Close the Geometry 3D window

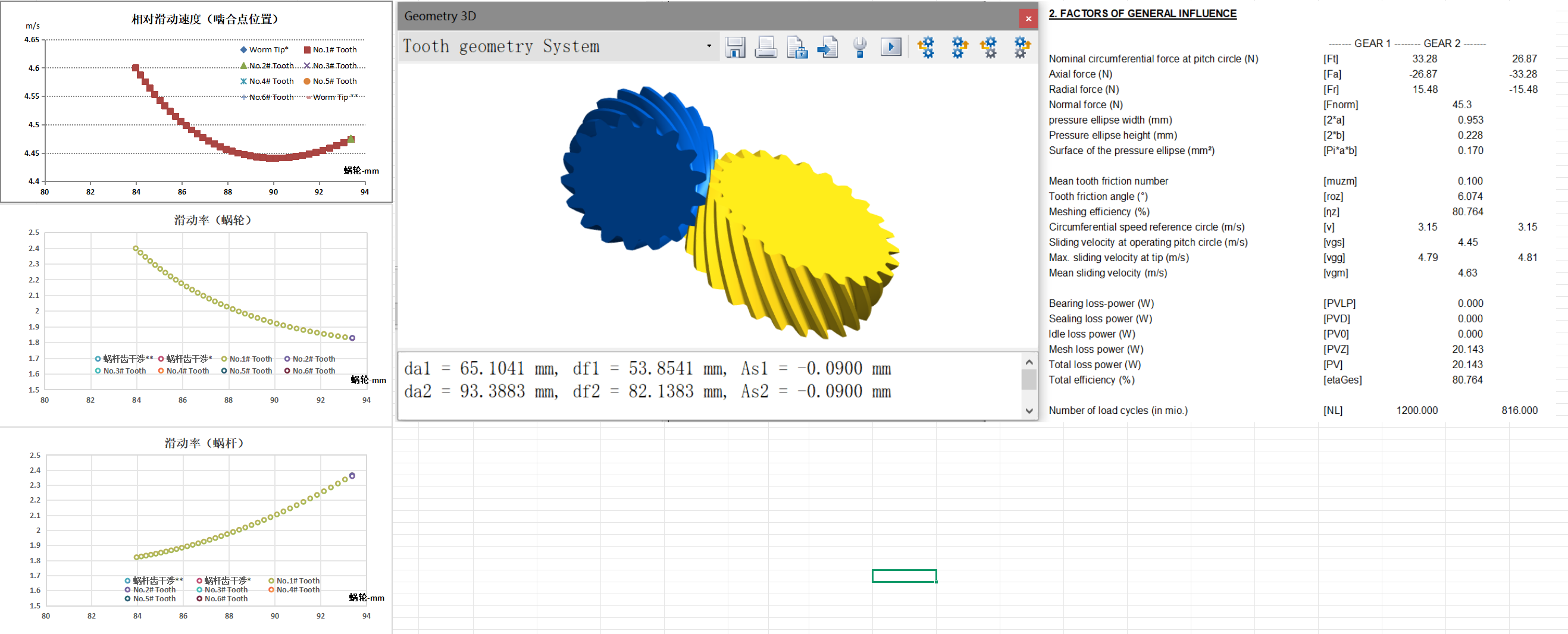(1028, 18)
